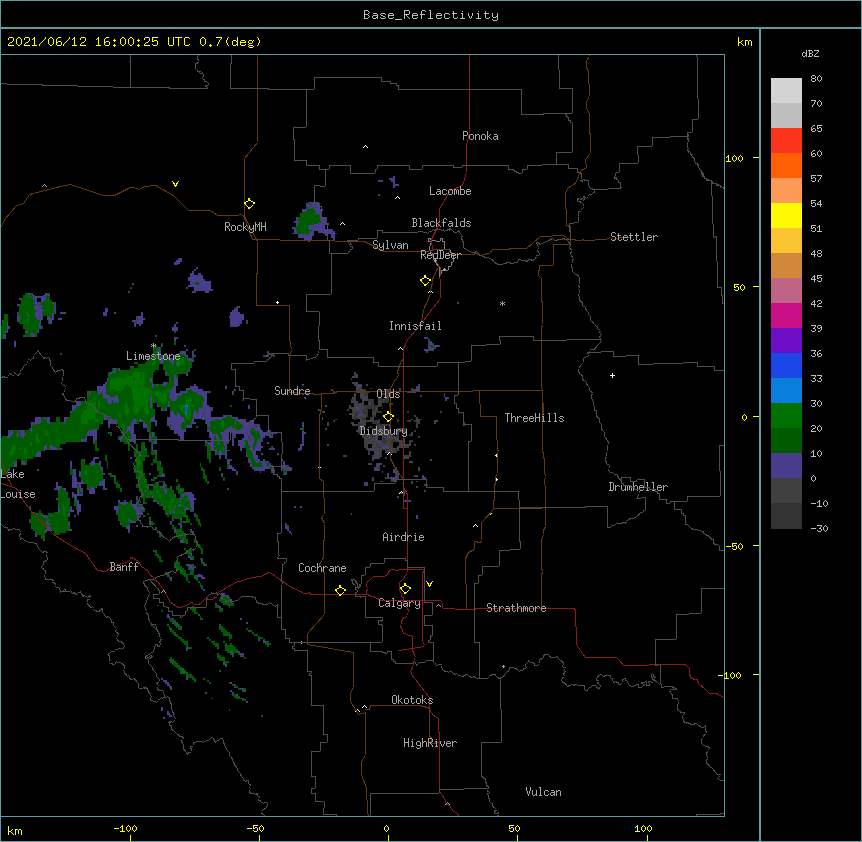The height and width of the screenshot is (842, 862).
Task: Select the Drumheller map label
Action: [638, 487]
